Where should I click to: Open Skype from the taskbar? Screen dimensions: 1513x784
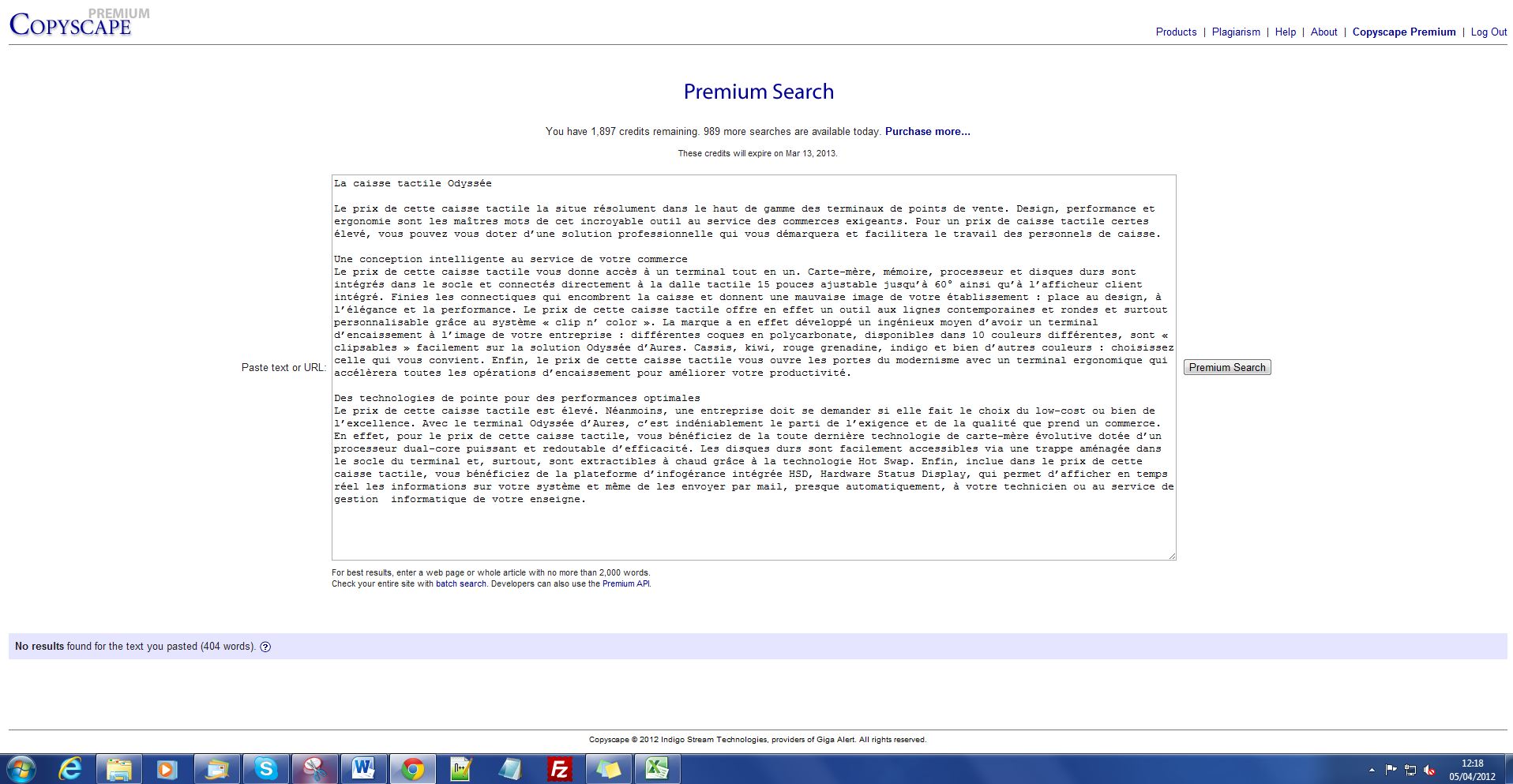coord(266,768)
